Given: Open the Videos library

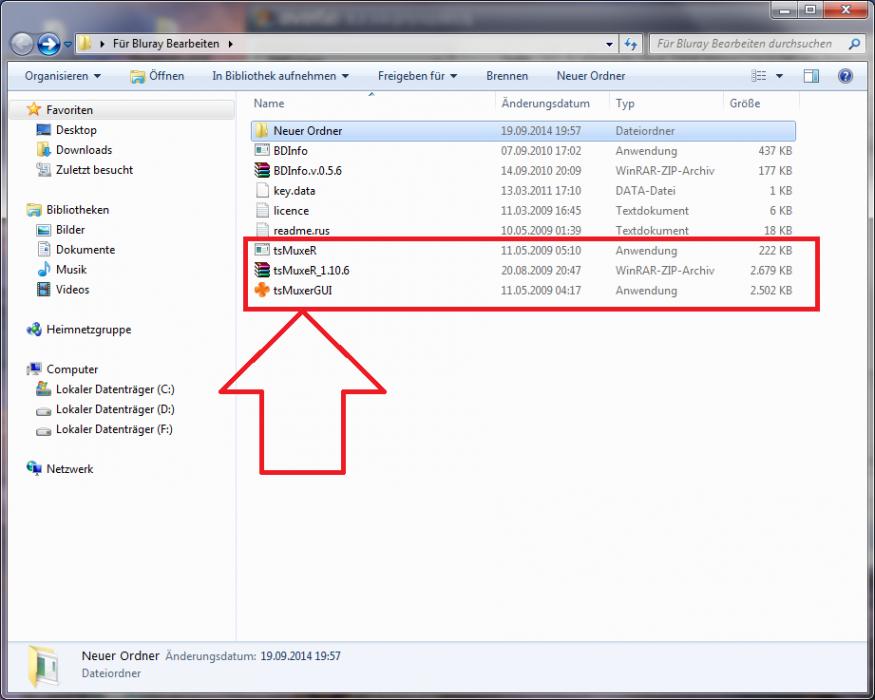Looking at the screenshot, I should coord(72,290).
